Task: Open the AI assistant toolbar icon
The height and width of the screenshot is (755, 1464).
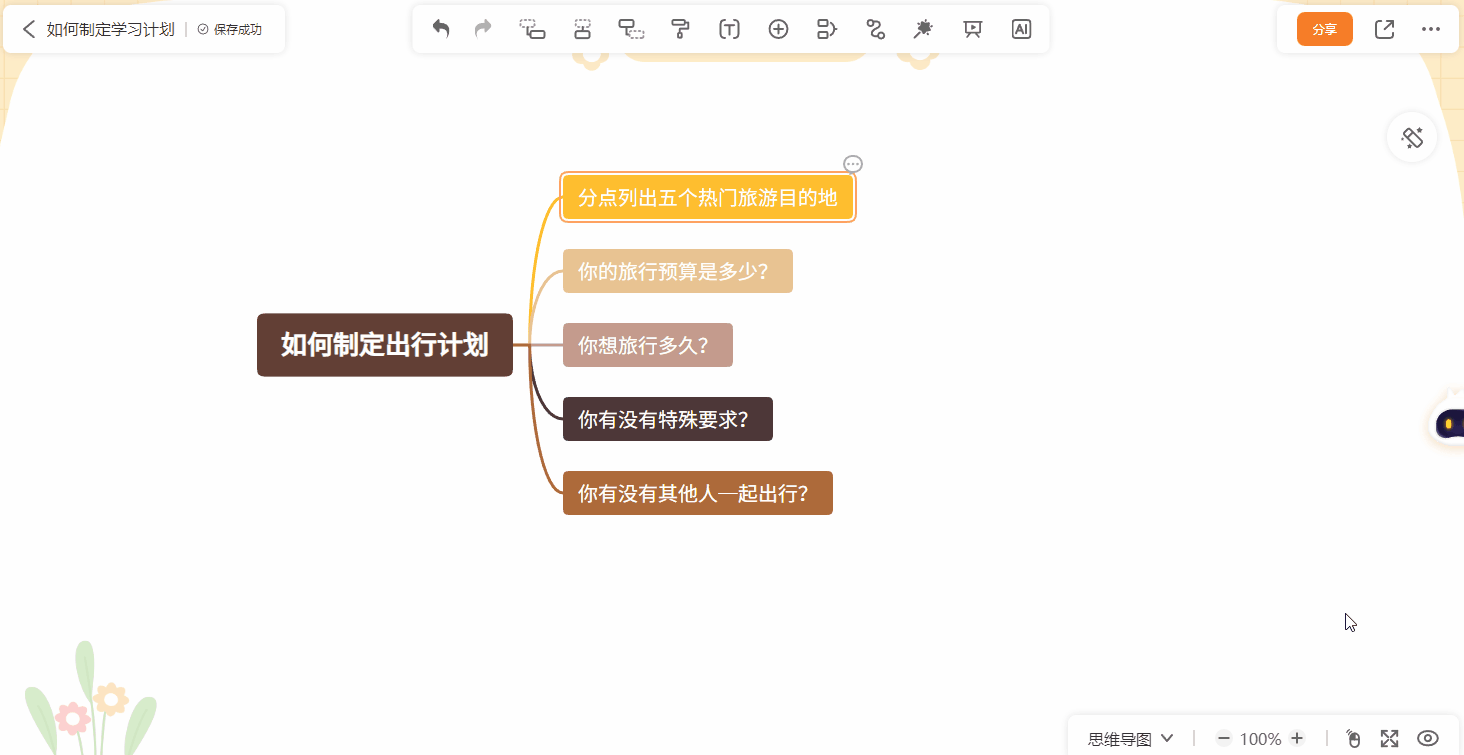Action: click(x=1021, y=29)
